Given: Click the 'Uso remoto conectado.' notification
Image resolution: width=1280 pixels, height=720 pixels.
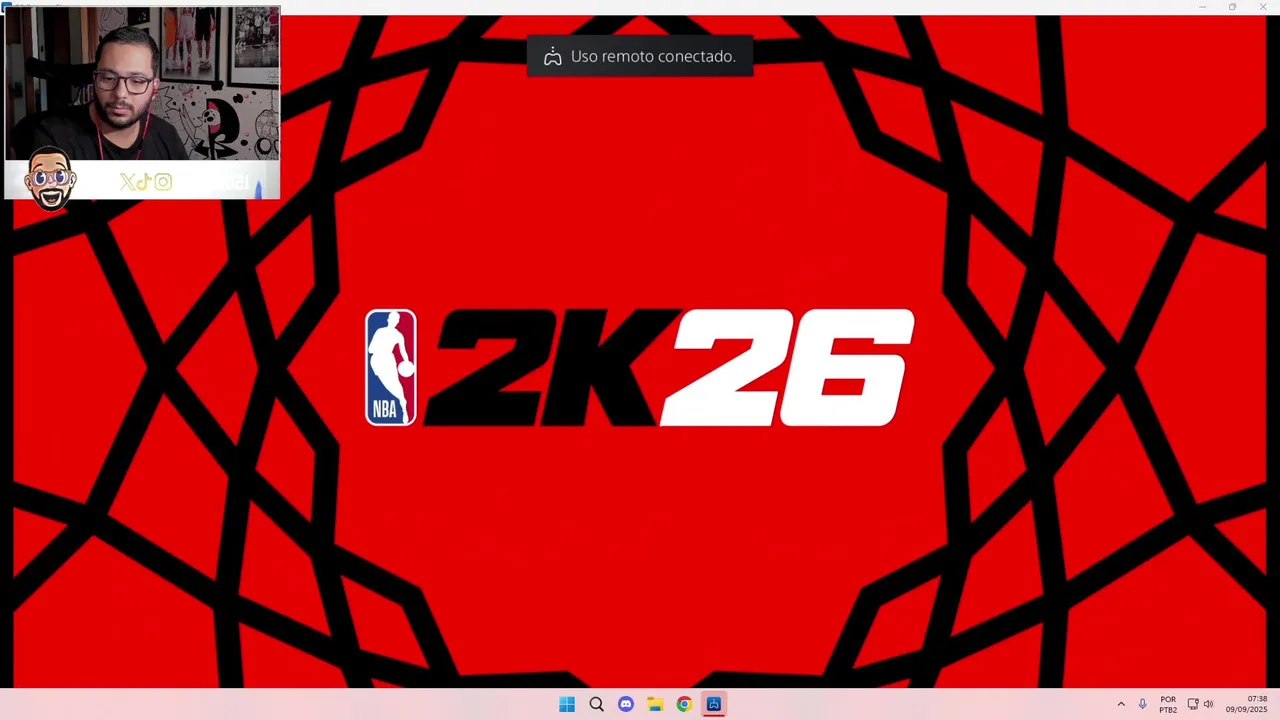Looking at the screenshot, I should (640, 57).
